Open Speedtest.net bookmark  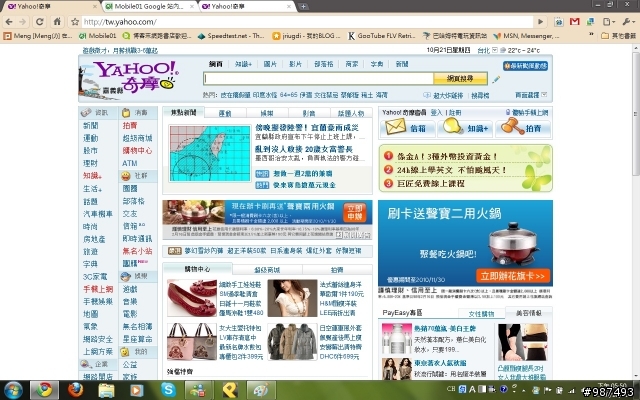click(231, 36)
